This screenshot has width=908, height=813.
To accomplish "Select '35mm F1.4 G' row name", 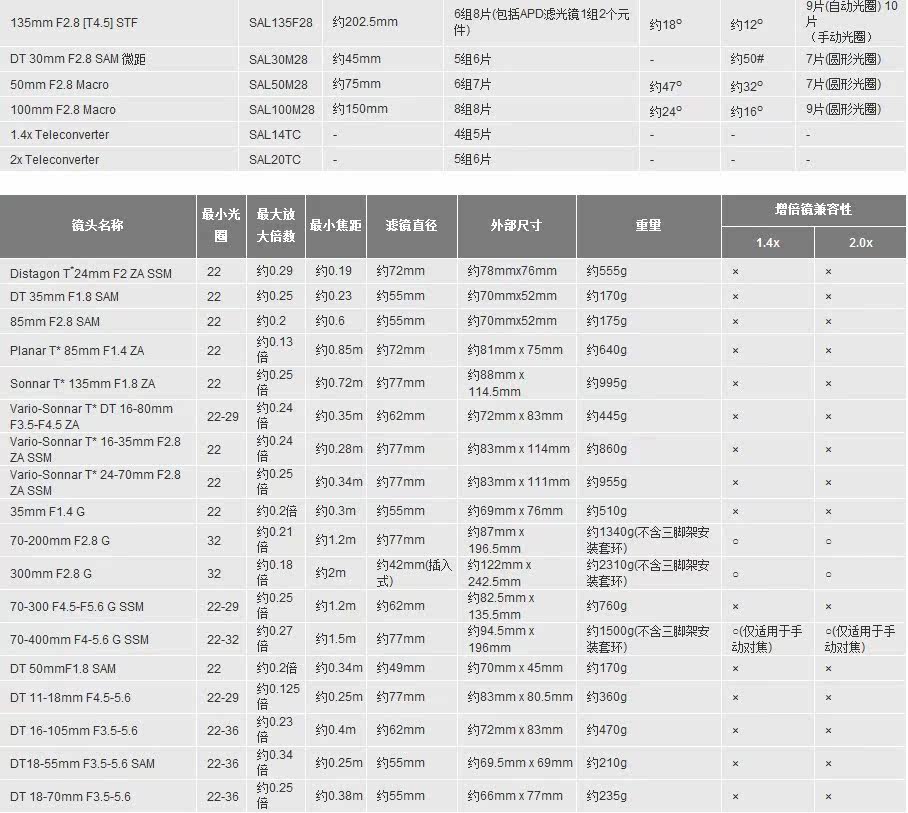I will click(x=47, y=512).
